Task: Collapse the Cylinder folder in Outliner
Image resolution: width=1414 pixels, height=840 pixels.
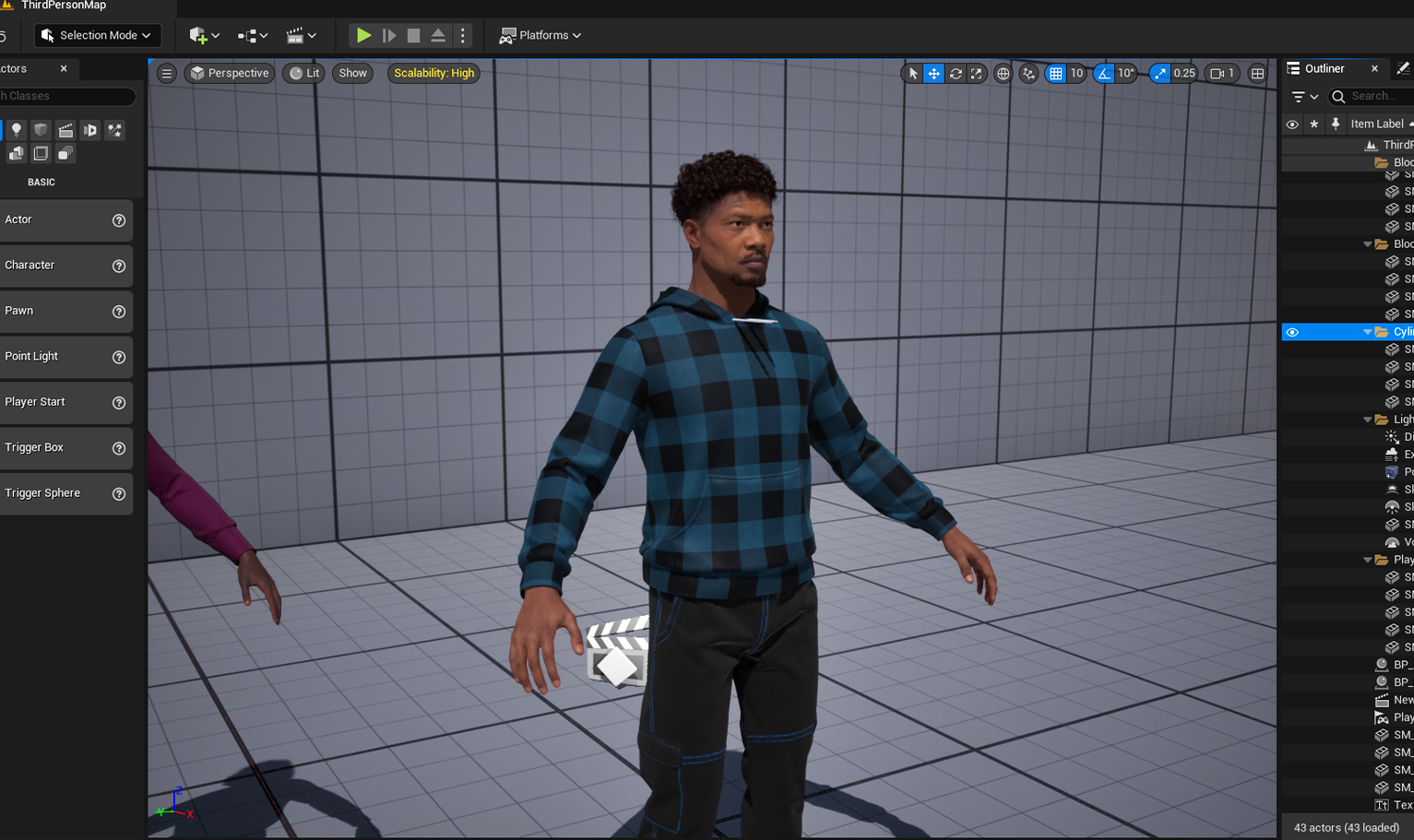Action: (x=1367, y=332)
